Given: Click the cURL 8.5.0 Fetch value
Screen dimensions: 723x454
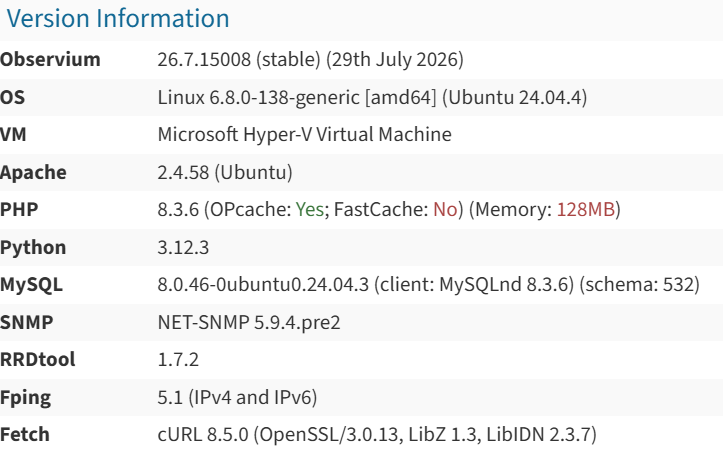Looking at the screenshot, I should tap(377, 435).
